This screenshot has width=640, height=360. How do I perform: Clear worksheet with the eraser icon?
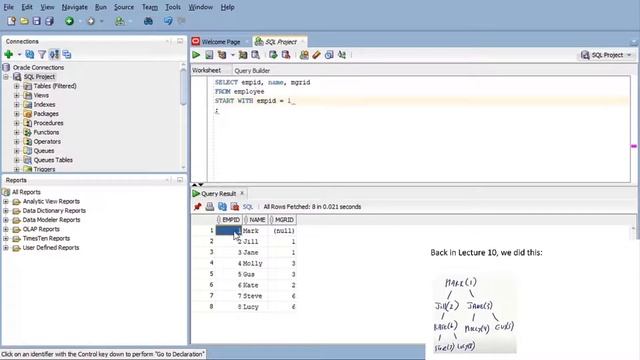[x=316, y=55]
